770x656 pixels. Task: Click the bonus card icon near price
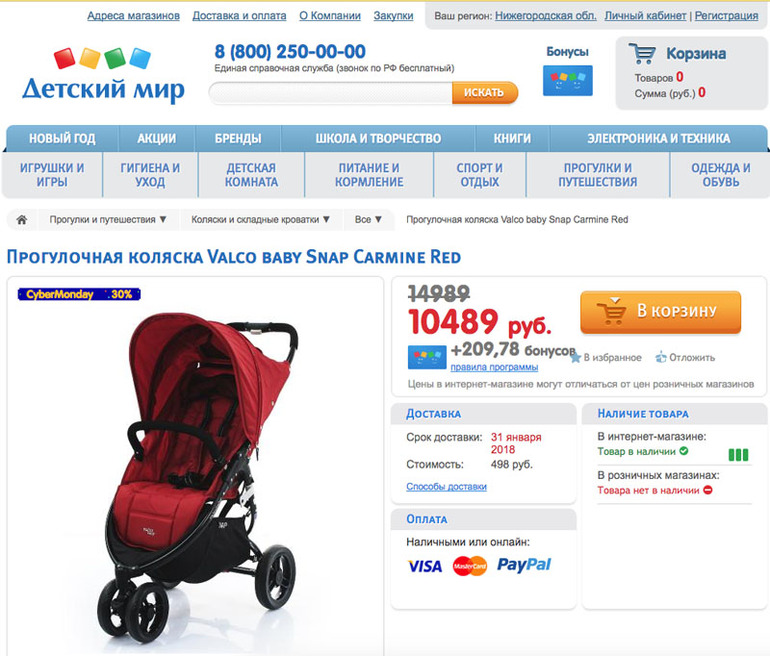427,357
